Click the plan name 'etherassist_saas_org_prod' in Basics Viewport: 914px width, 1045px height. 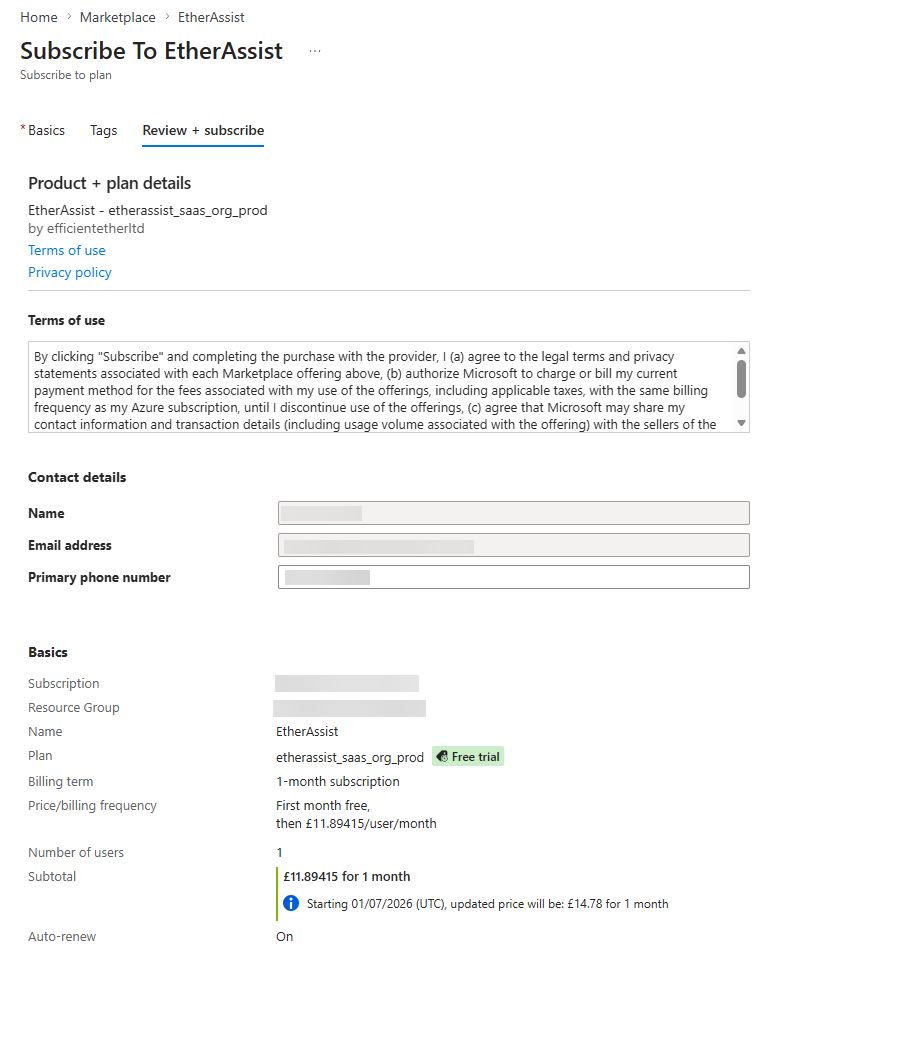pos(349,757)
